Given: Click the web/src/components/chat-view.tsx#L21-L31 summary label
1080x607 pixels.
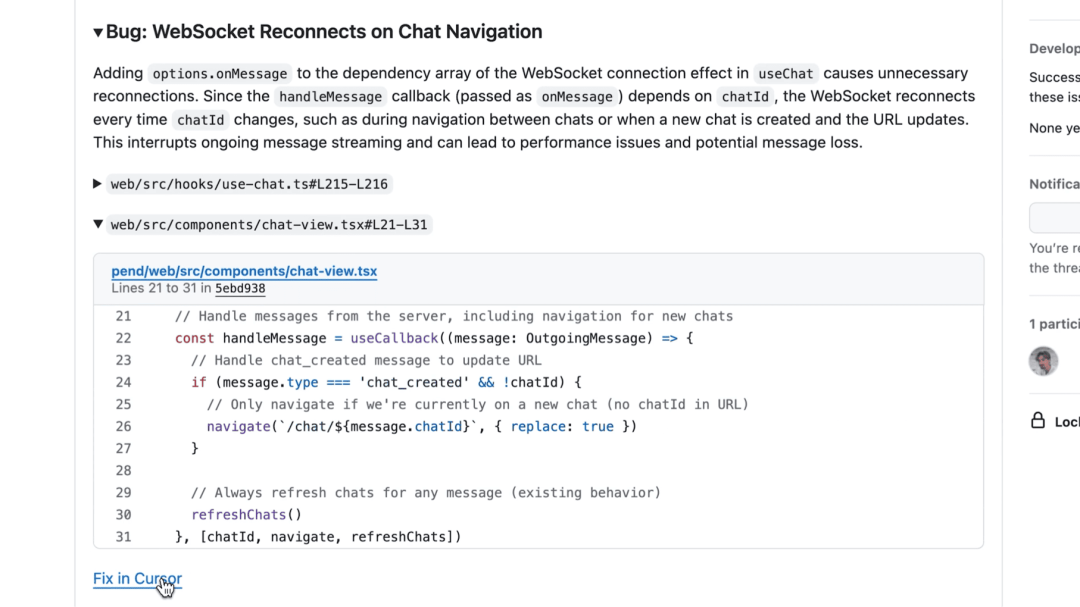Looking at the screenshot, I should 269,225.
